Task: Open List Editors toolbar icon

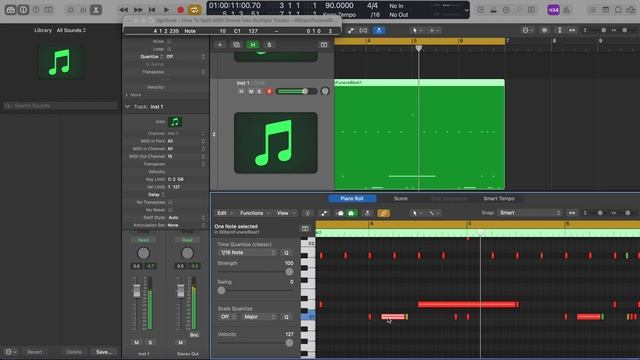Action: click(x=593, y=9)
